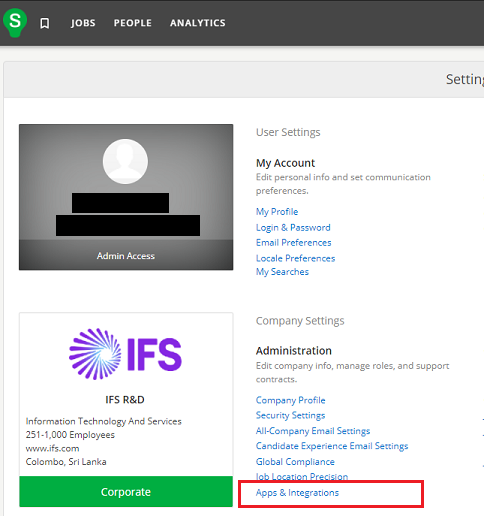
Task: Open Candidate Experience Email Settings
Action: click(332, 446)
